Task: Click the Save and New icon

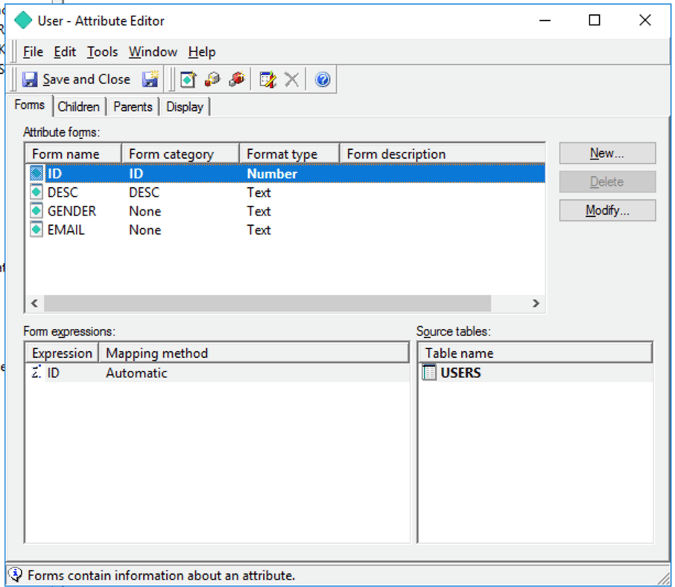Action: tap(150, 79)
